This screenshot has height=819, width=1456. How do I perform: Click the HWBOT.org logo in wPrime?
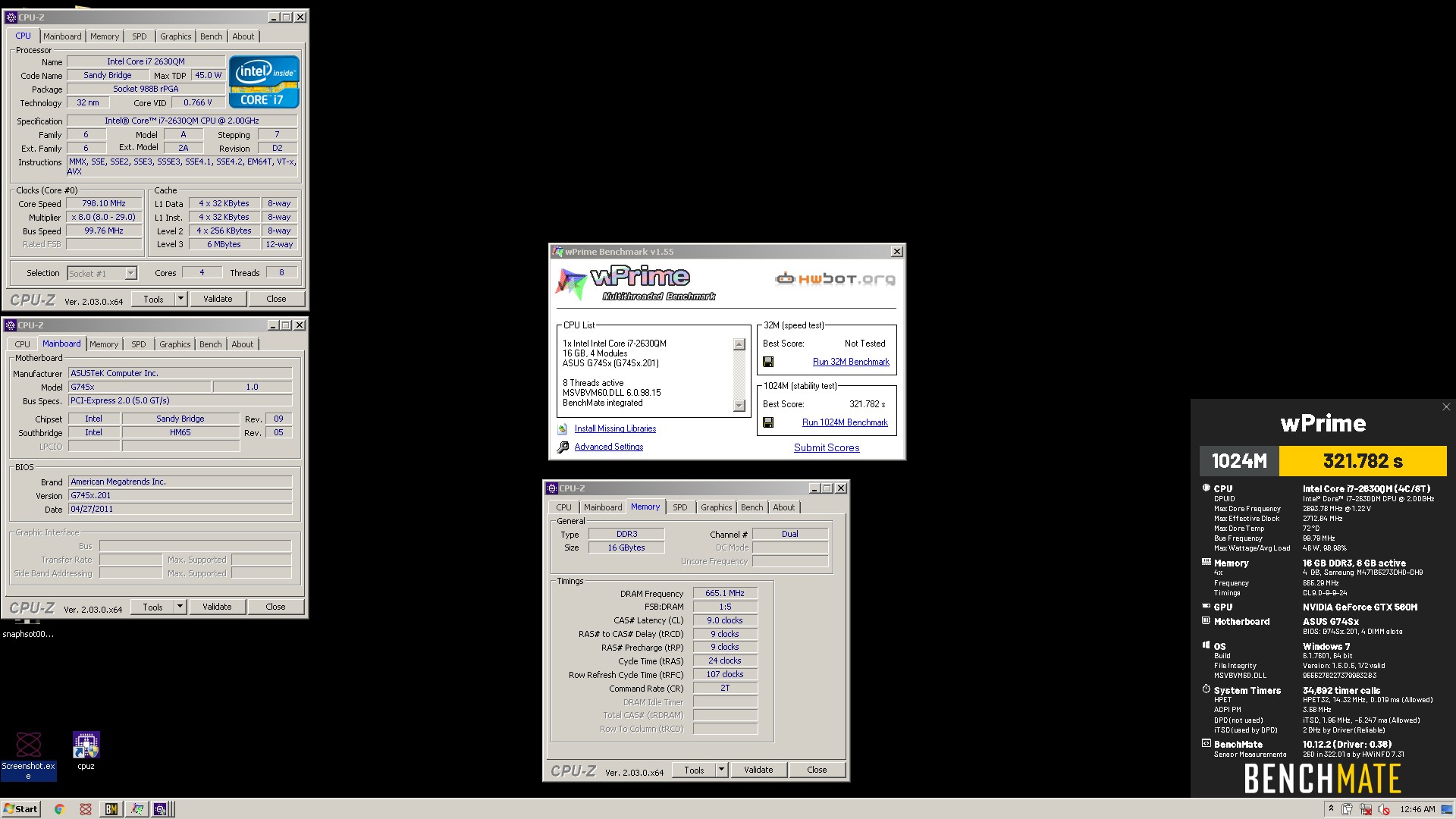[x=835, y=279]
